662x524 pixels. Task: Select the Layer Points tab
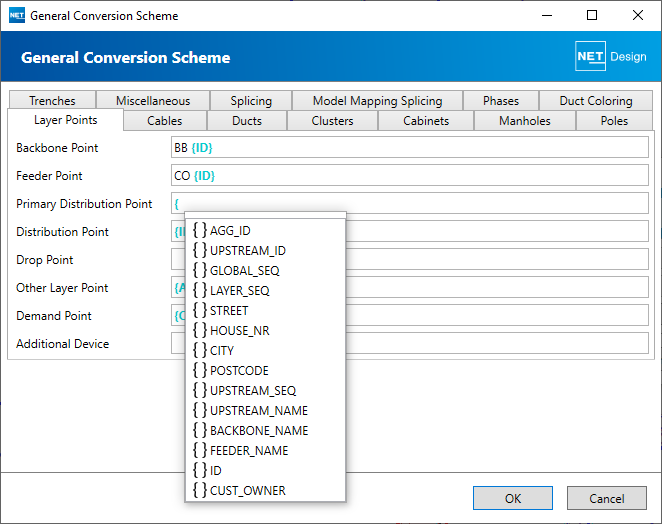(65, 120)
